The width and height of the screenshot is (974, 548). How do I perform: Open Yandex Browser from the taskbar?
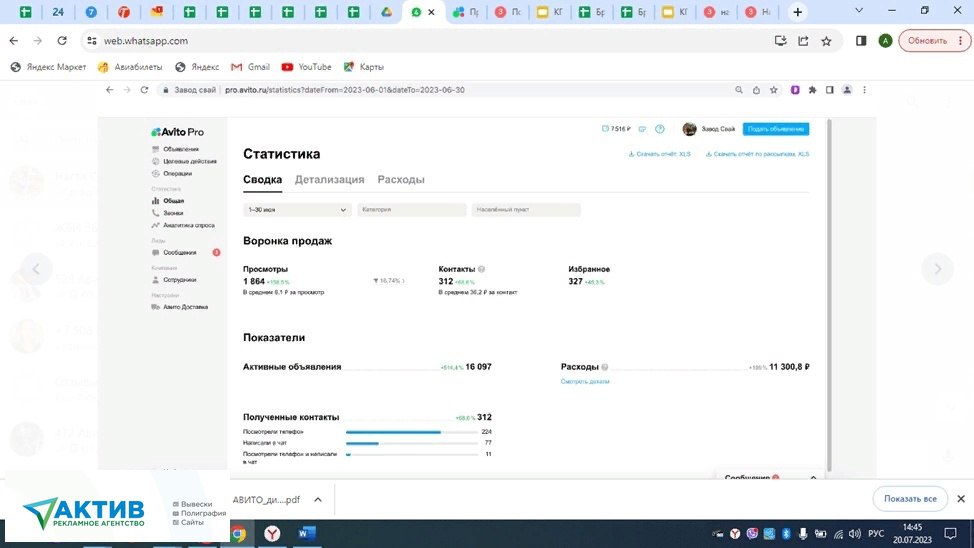click(272, 534)
